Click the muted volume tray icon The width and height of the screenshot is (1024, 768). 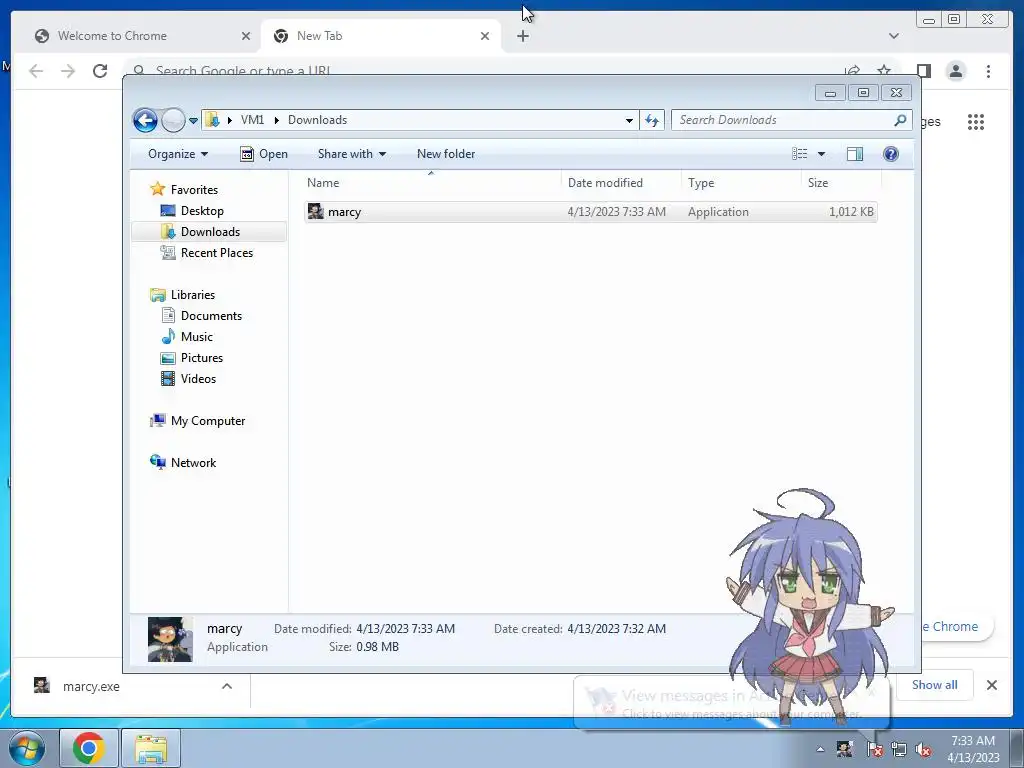click(923, 749)
